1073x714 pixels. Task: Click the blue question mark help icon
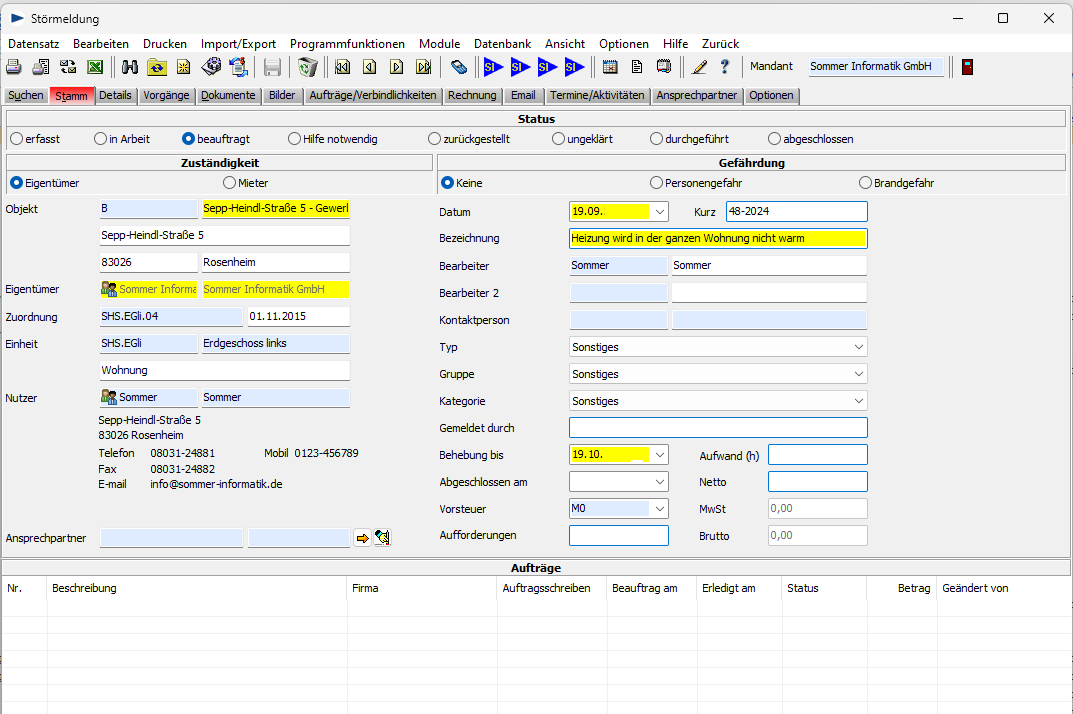pyautogui.click(x=725, y=67)
